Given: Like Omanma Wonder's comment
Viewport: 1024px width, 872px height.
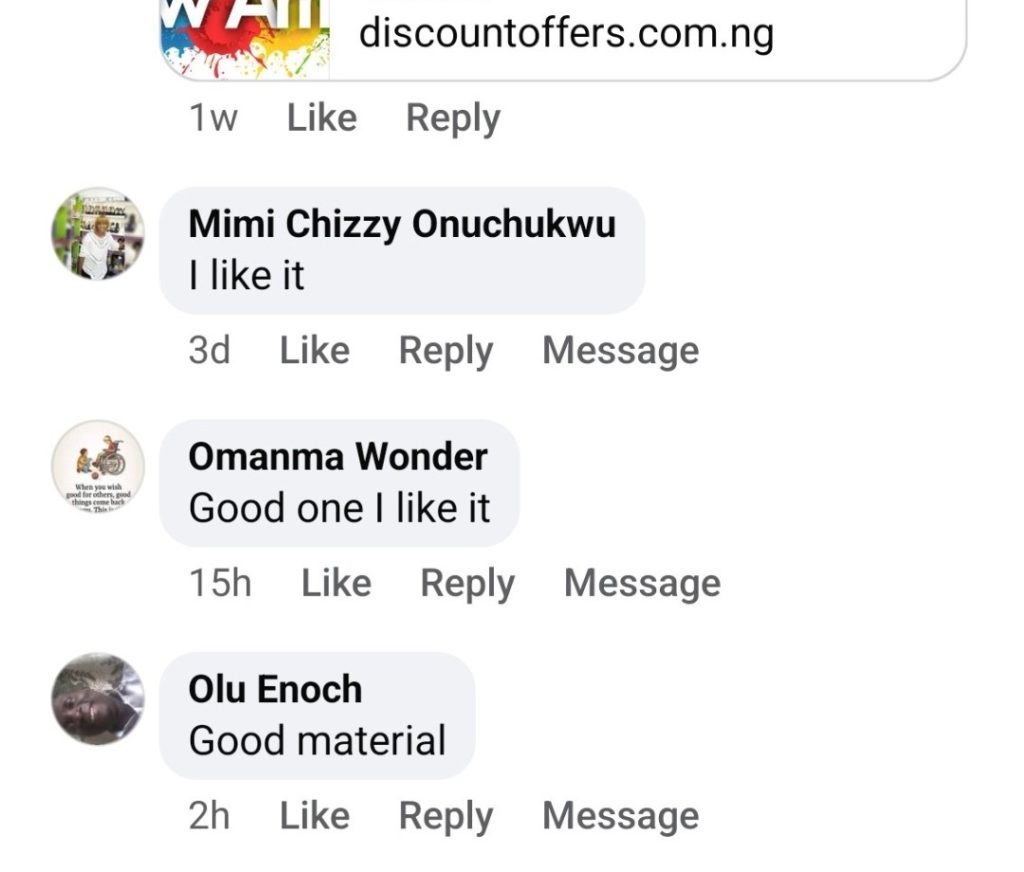Looking at the screenshot, I should coord(336,583).
